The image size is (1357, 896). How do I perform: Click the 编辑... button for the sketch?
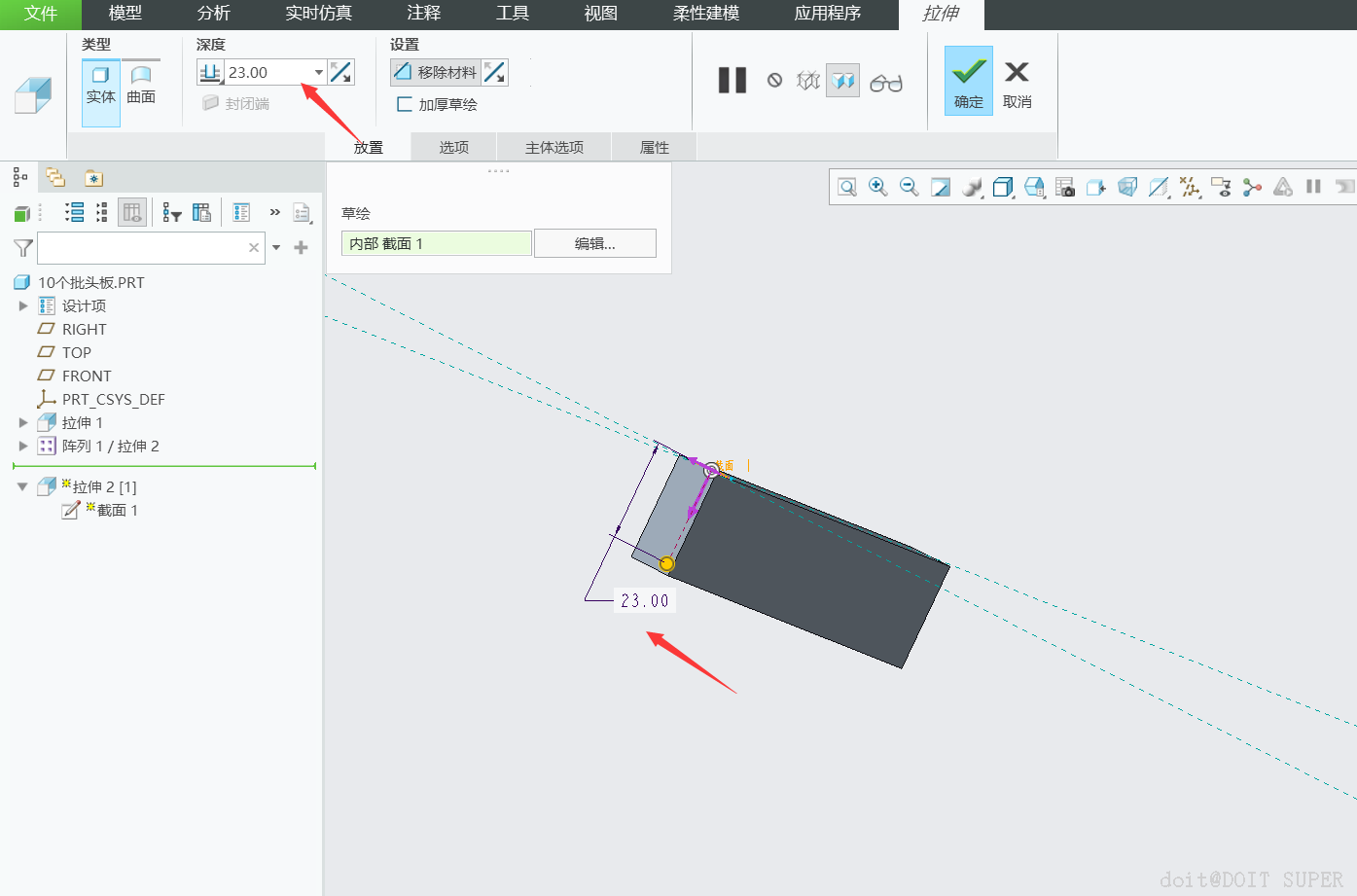click(595, 243)
